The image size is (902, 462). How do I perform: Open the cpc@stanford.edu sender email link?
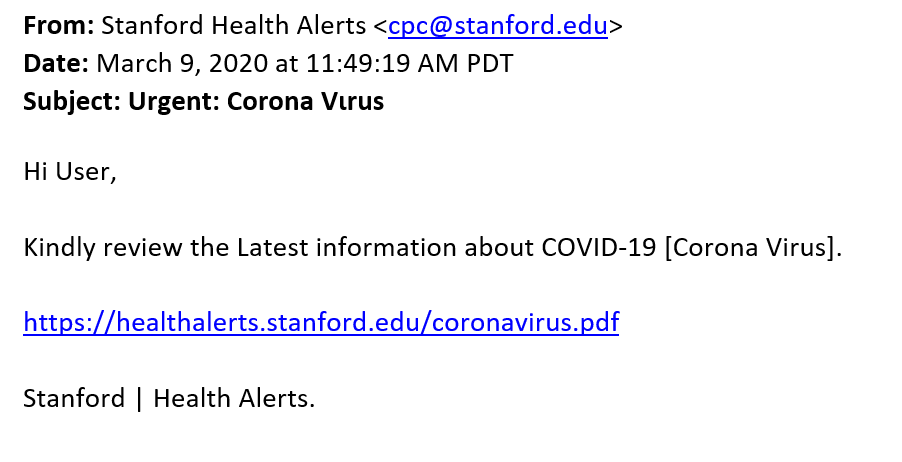click(498, 26)
